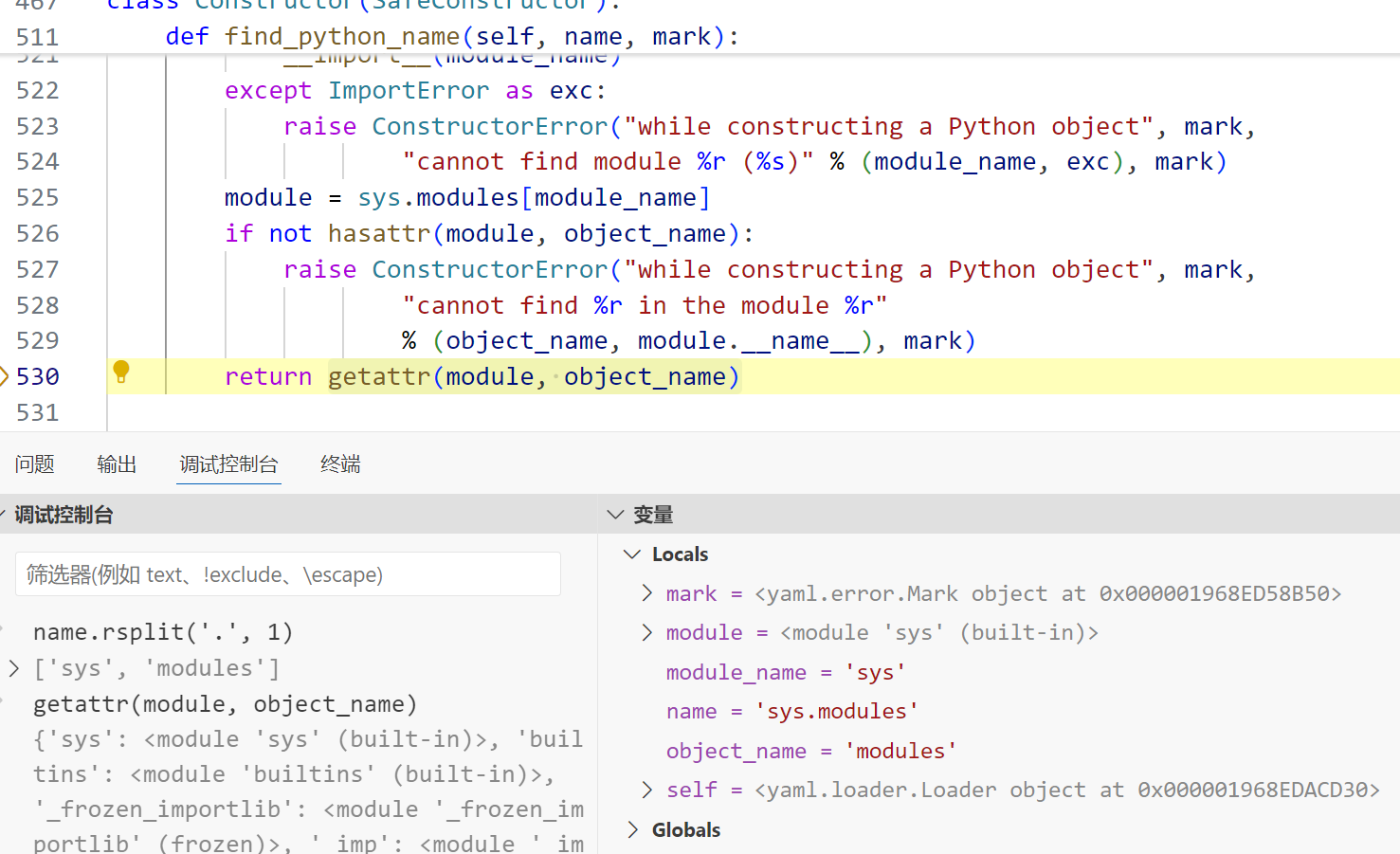Click the debug execution arrow at line 530

(4, 376)
